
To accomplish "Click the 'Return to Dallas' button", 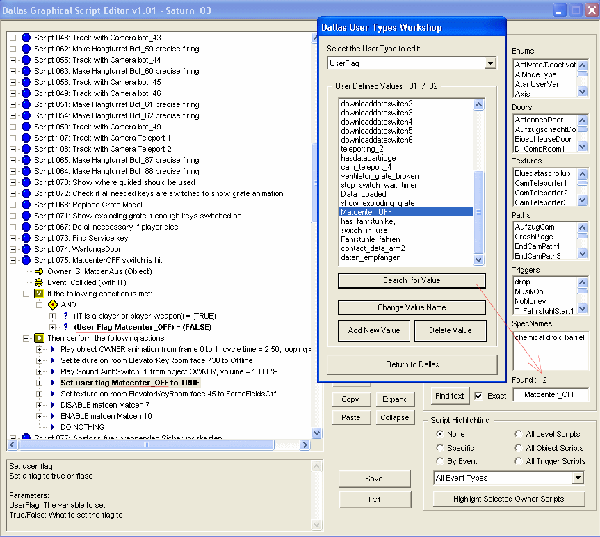I will click(x=411, y=363).
